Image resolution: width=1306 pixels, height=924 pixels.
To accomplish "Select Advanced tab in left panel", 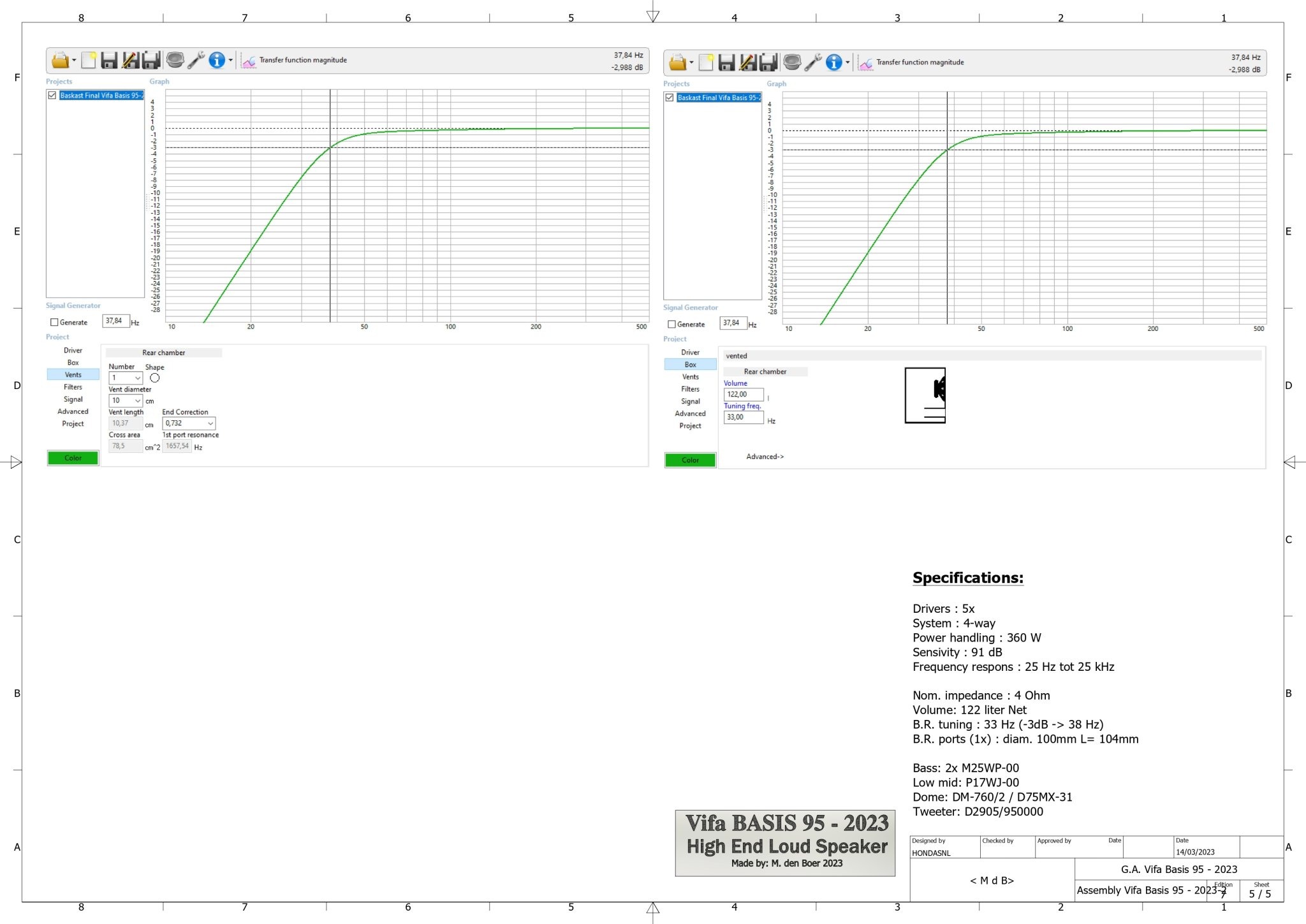I will click(73, 411).
